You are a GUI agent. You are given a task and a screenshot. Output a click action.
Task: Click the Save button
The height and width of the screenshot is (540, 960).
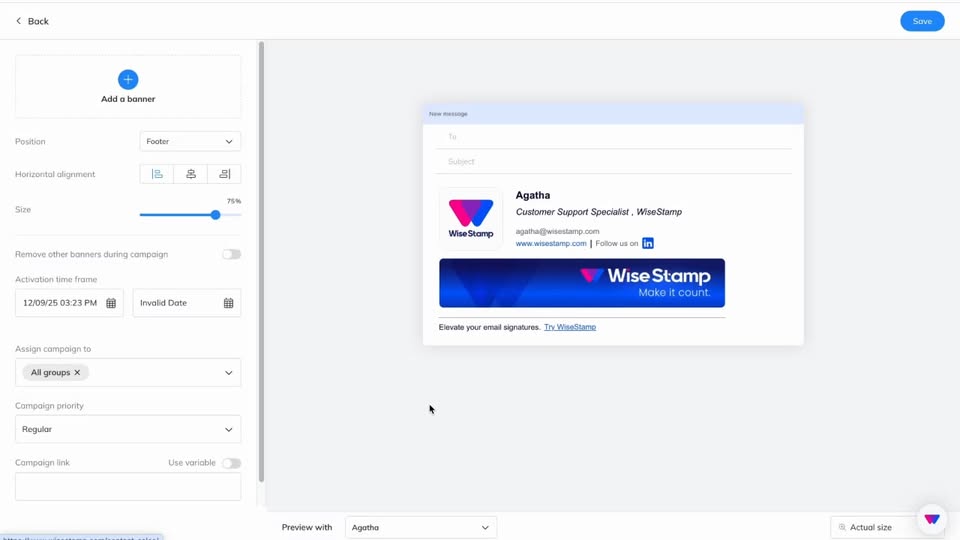tap(921, 21)
